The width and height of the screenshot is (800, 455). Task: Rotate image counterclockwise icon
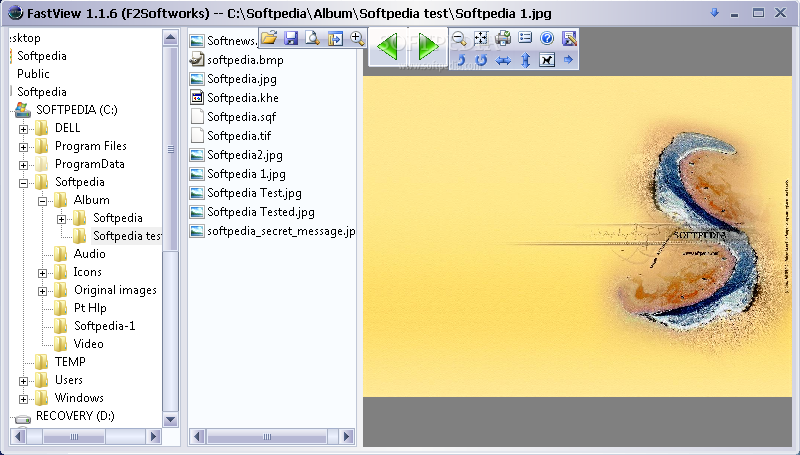pos(461,60)
